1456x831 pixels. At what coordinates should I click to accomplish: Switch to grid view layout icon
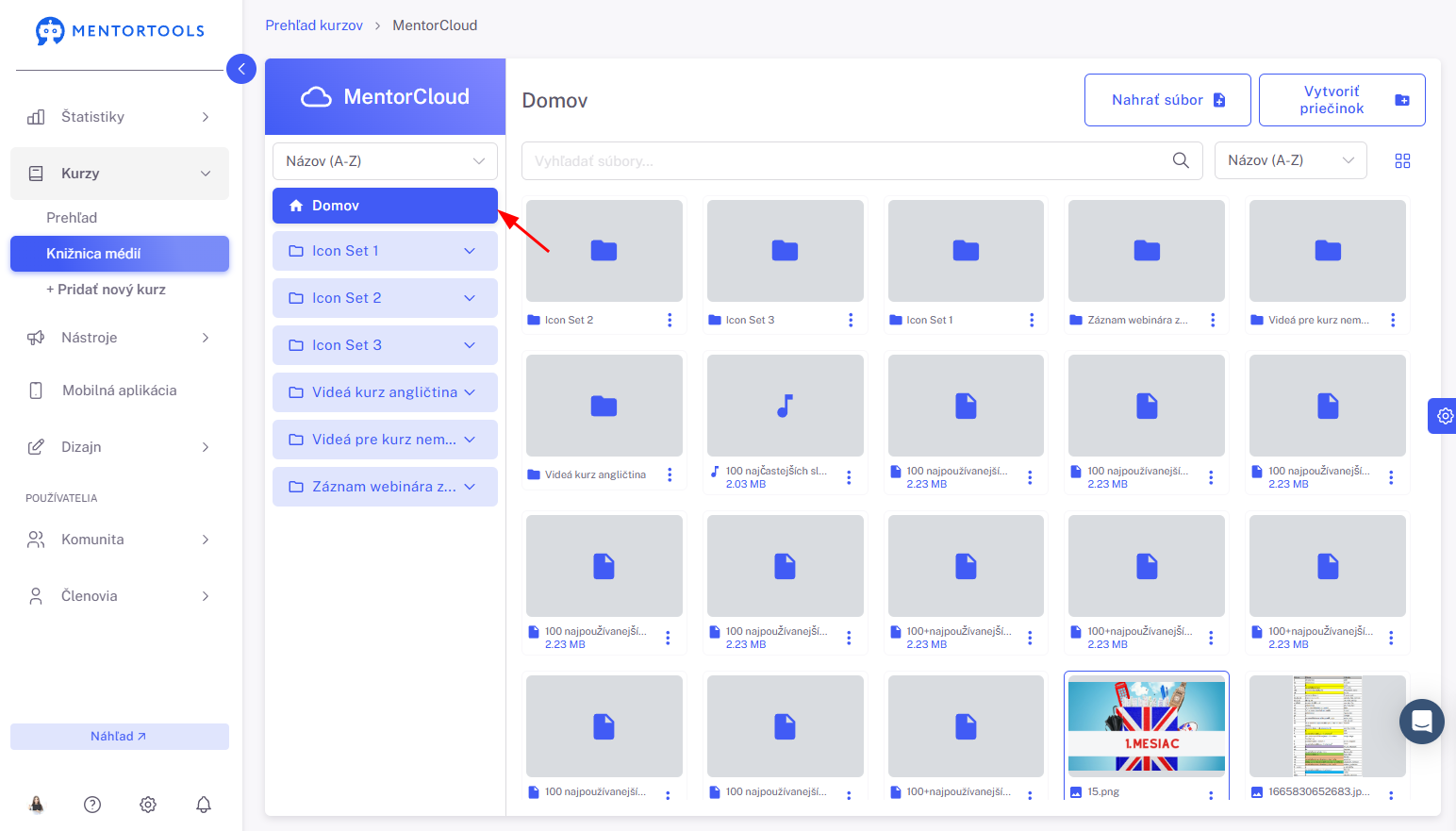1402,161
